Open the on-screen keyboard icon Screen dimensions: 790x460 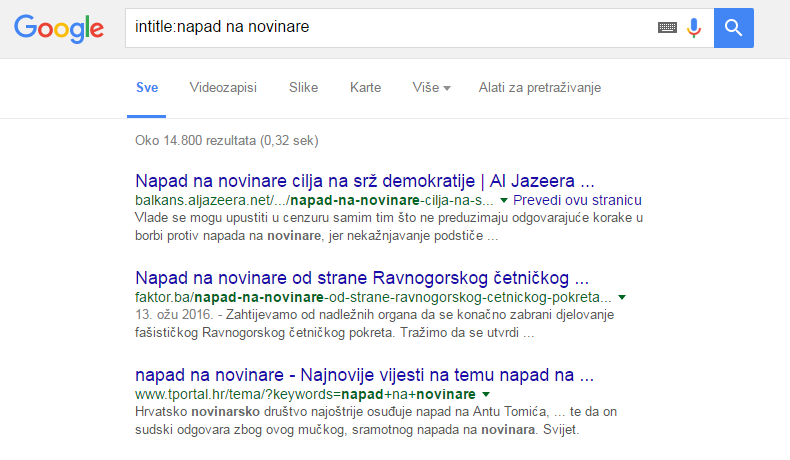coord(667,28)
